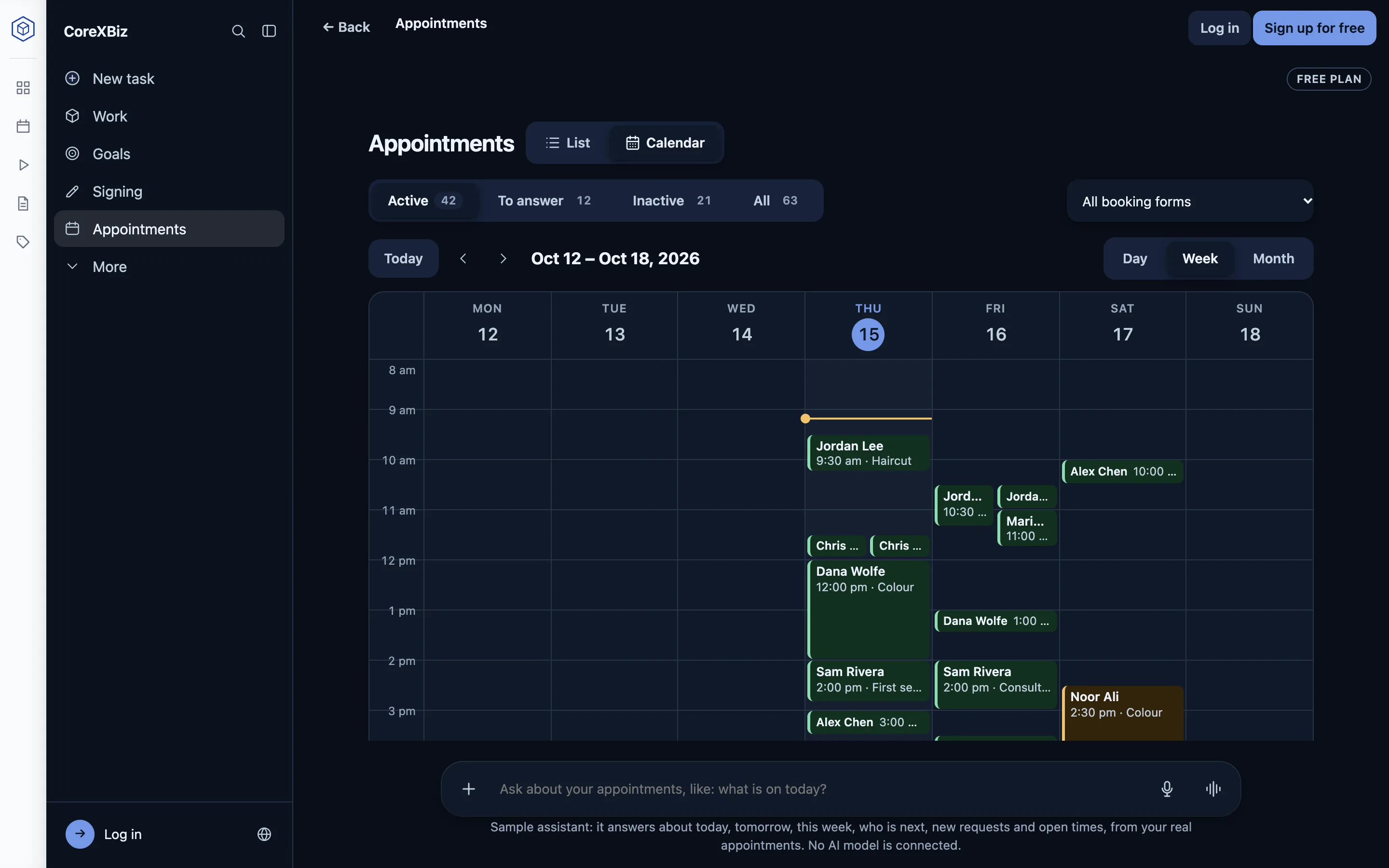Open New task in sidebar
This screenshot has width=1389, height=868.
(169, 78)
